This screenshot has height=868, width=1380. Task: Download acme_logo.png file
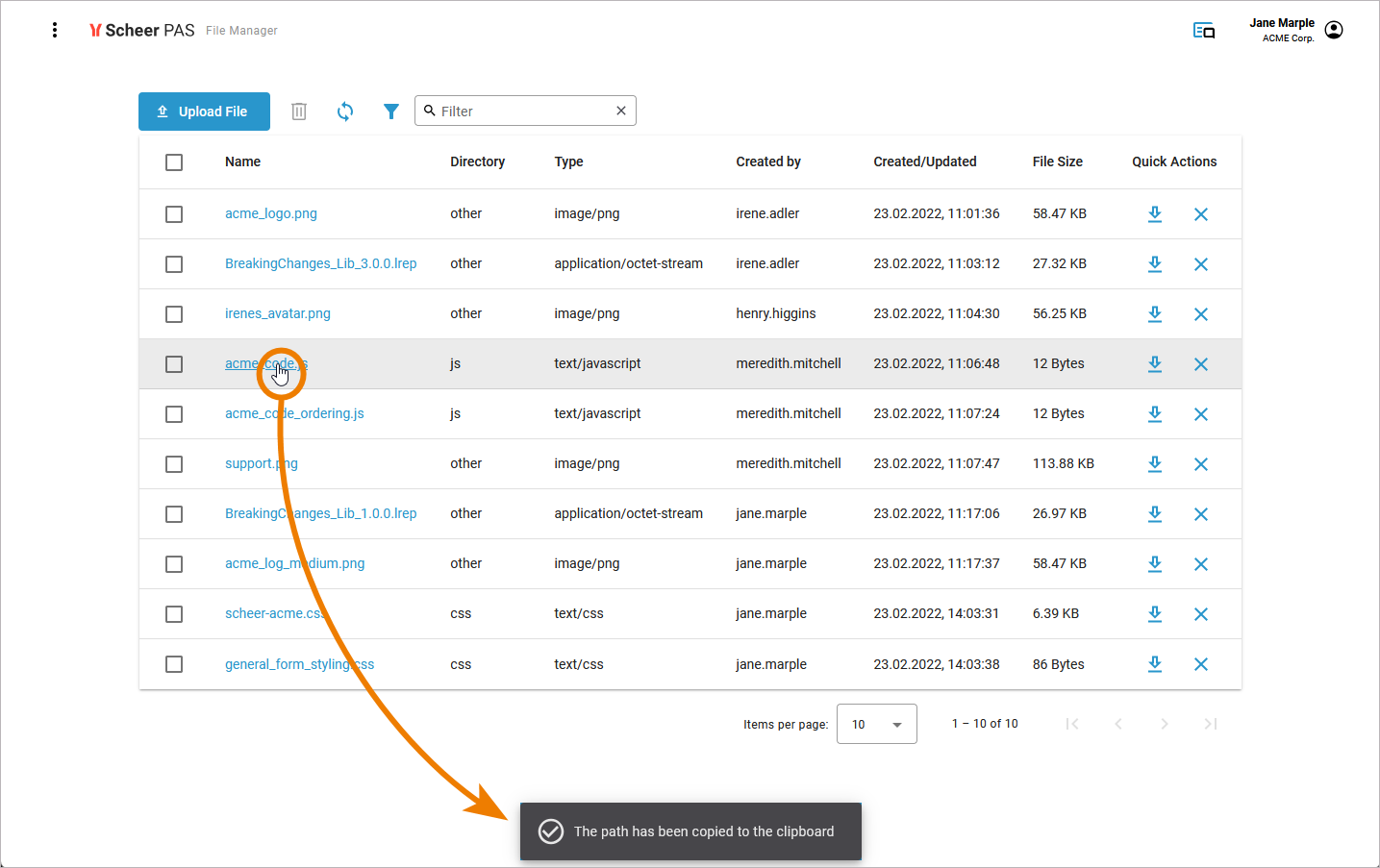click(1155, 214)
